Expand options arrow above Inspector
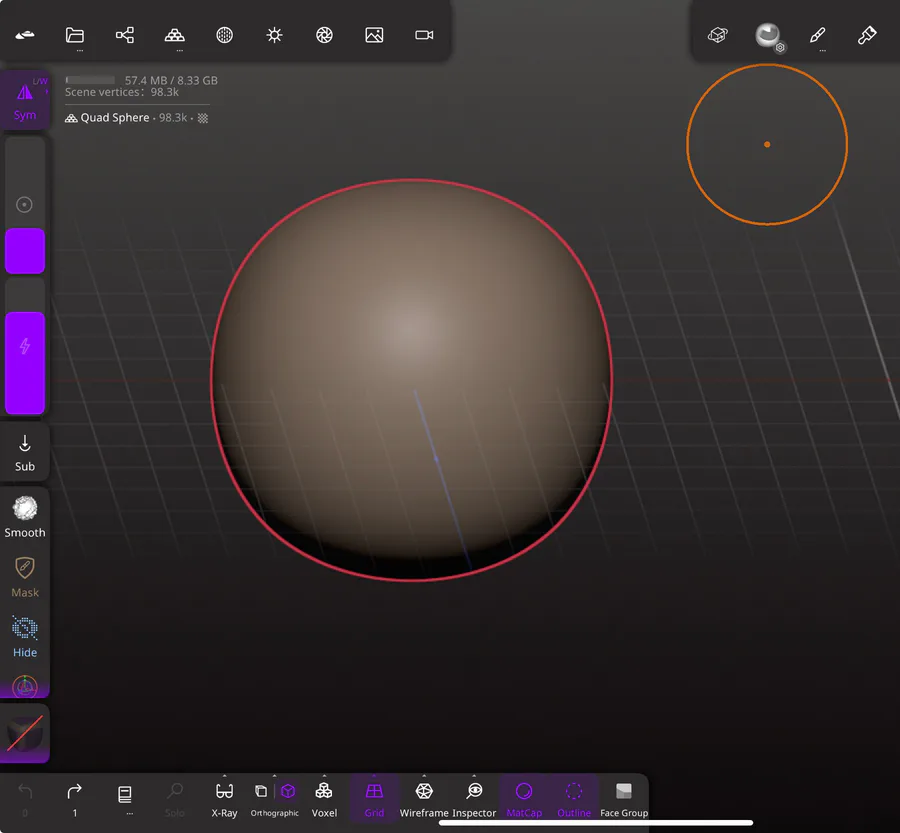 [x=474, y=776]
